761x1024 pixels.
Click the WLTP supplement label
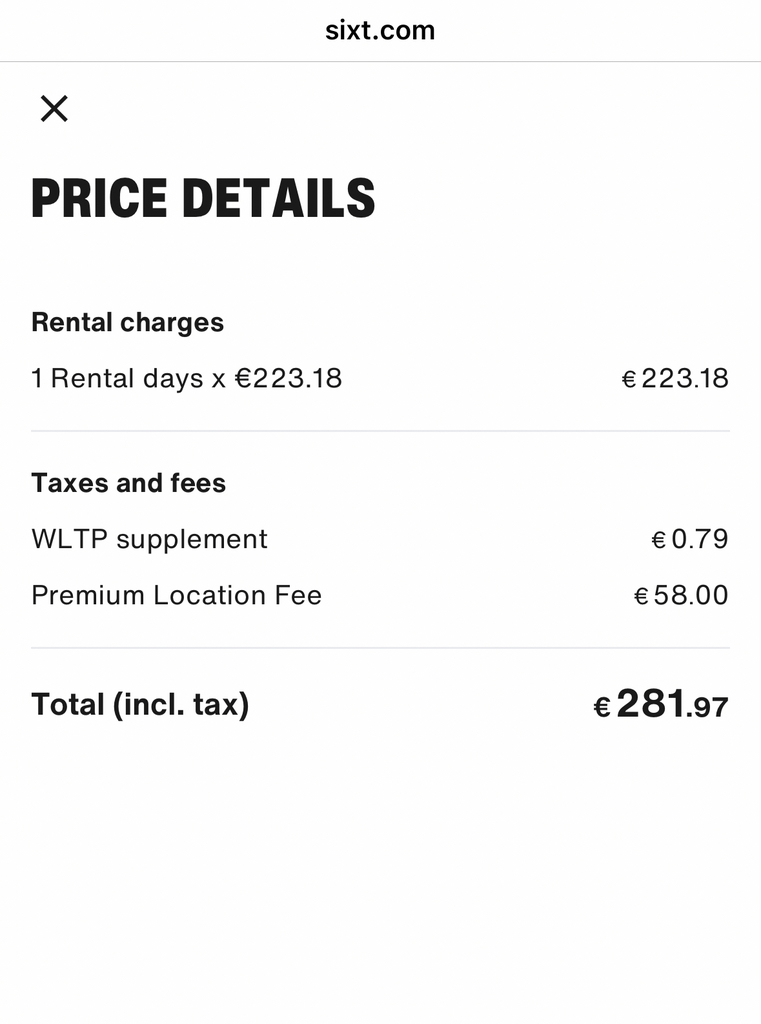point(149,539)
